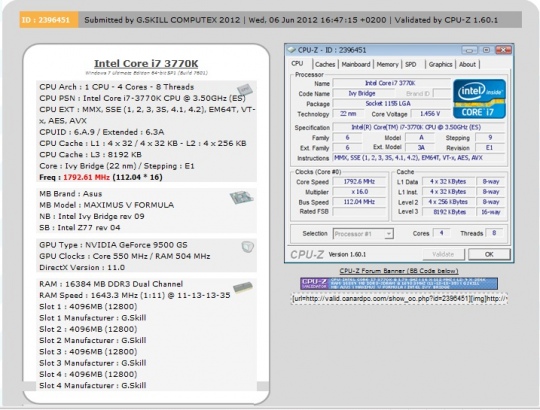Click the motherboard icon beside MB Brand
This screenshot has width=540, height=410.
pos(241,197)
